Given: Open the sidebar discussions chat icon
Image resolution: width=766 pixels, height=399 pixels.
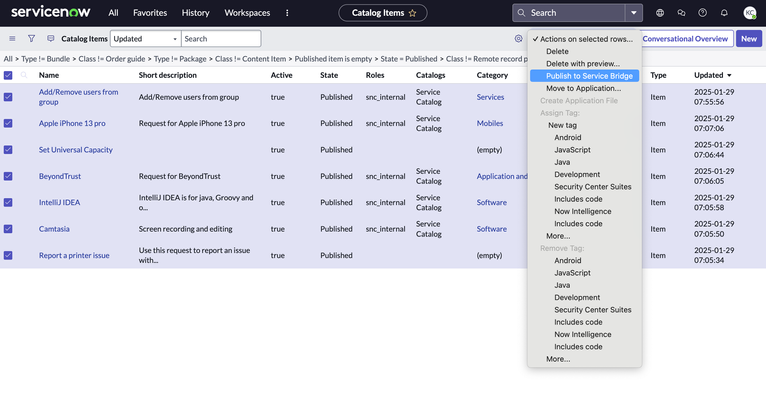Looking at the screenshot, I should pyautogui.click(x=681, y=13).
